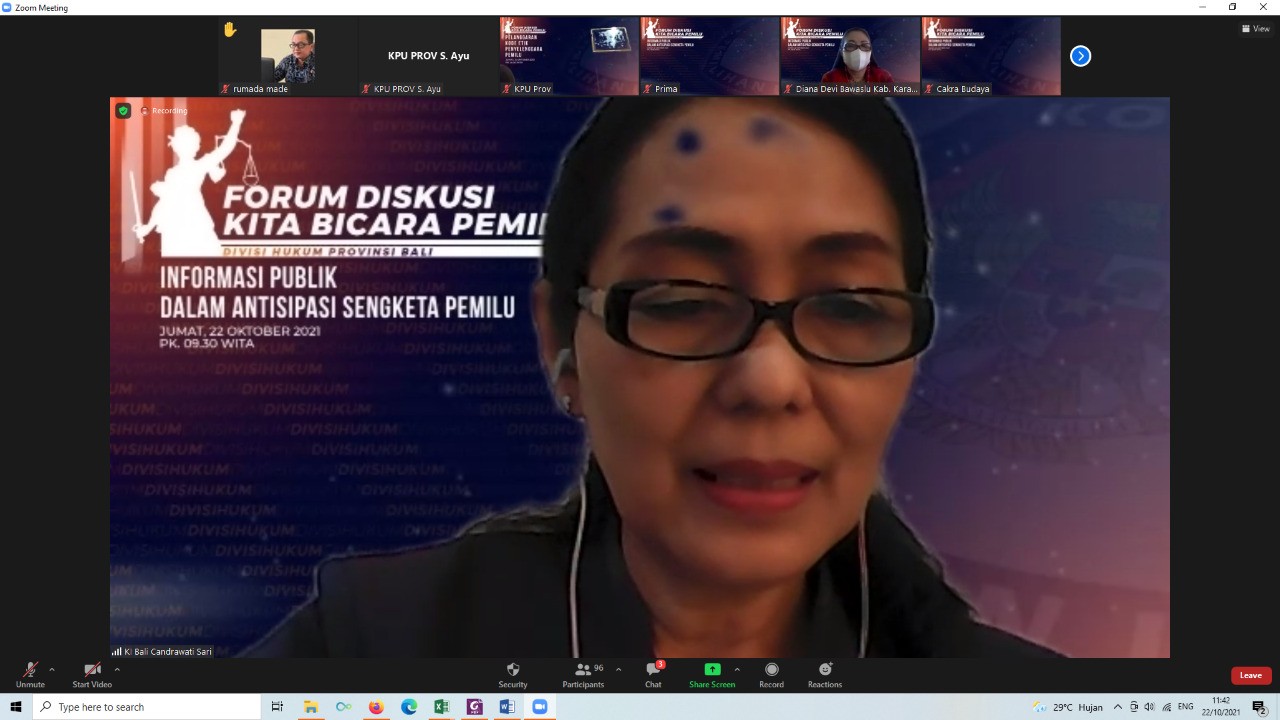
Task: Open the Reactions menu
Action: click(x=825, y=674)
